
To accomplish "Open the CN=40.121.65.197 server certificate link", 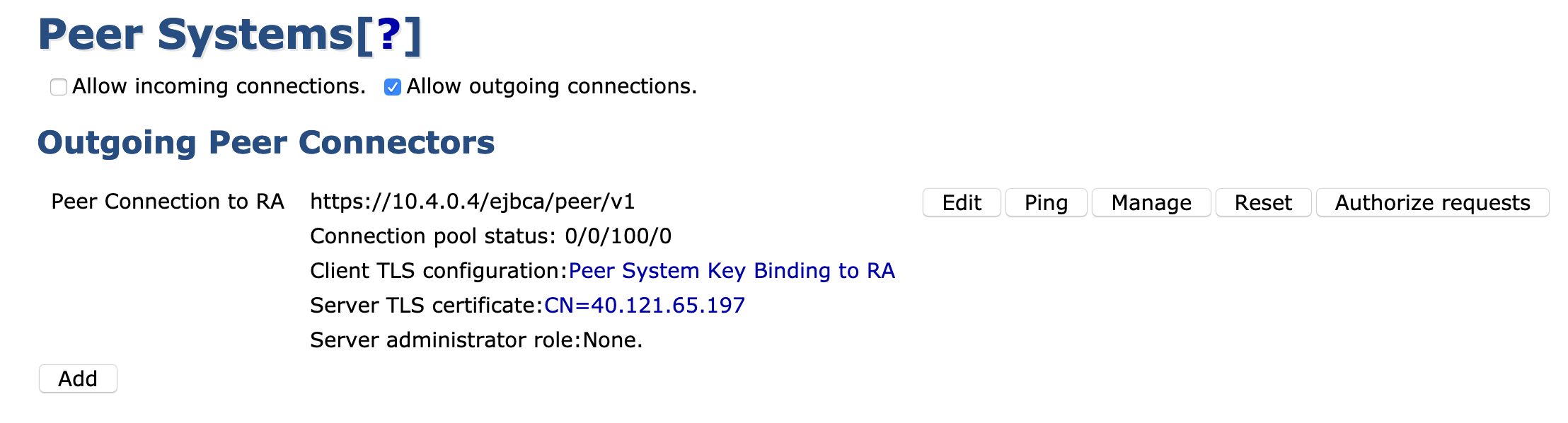I will [x=645, y=306].
